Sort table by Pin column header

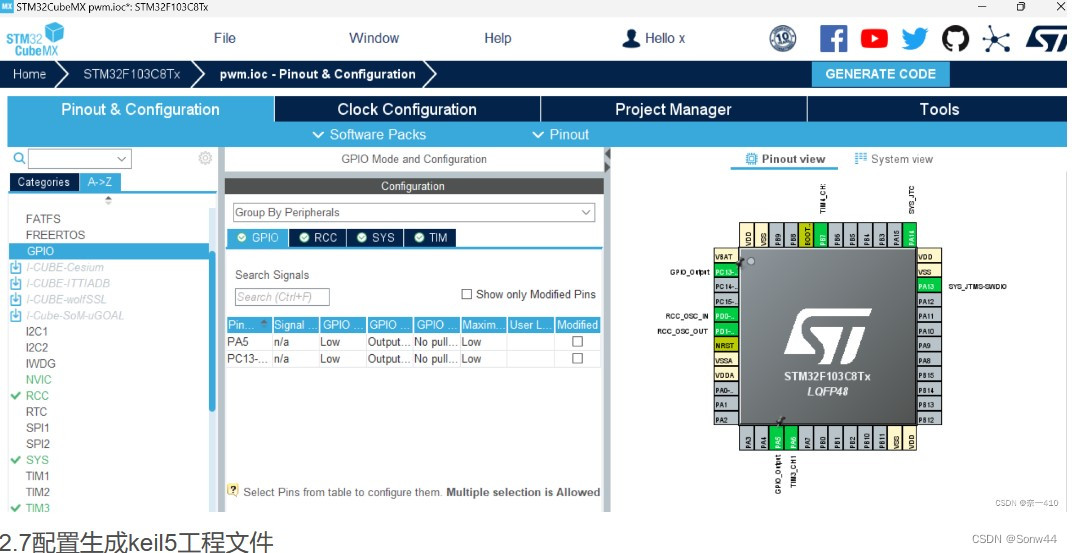249,325
